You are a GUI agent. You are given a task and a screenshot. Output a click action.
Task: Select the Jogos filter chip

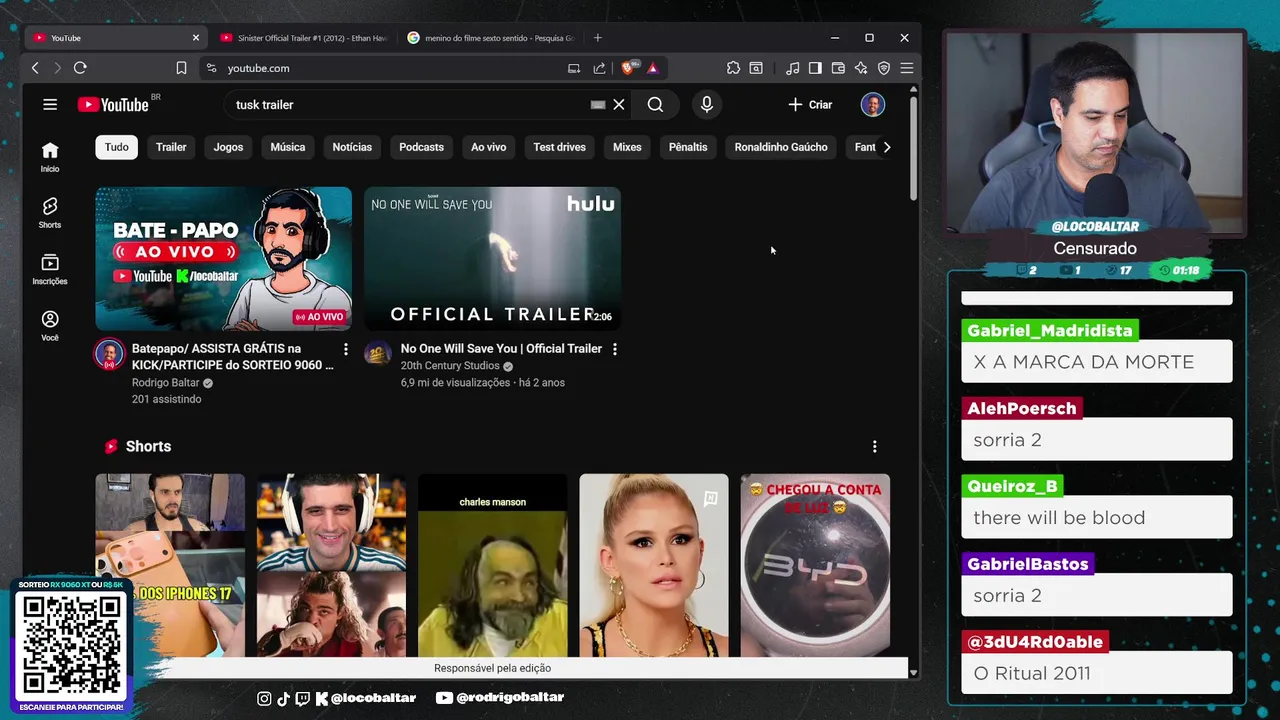228,147
